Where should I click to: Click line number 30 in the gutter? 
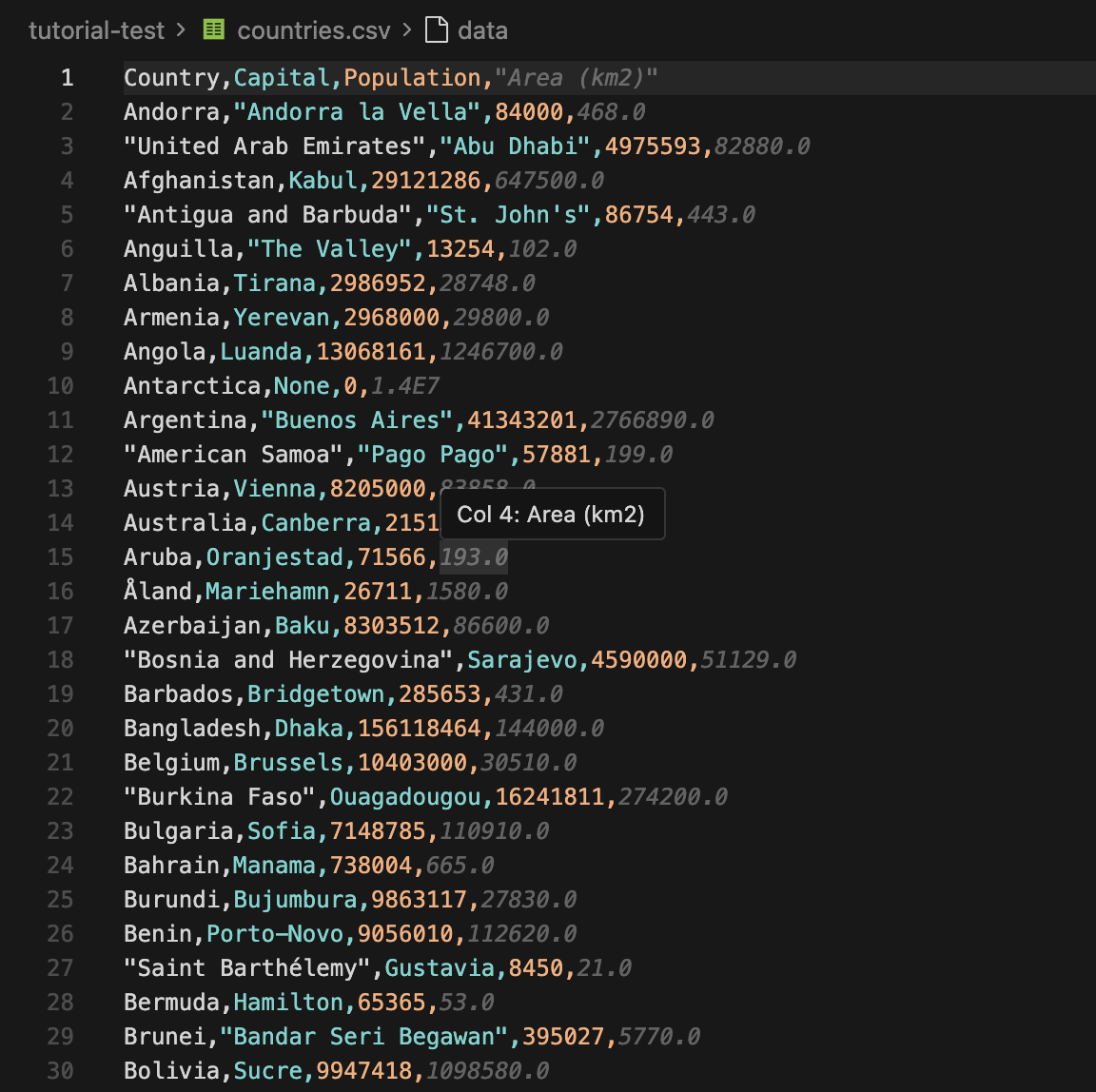pos(60,1070)
